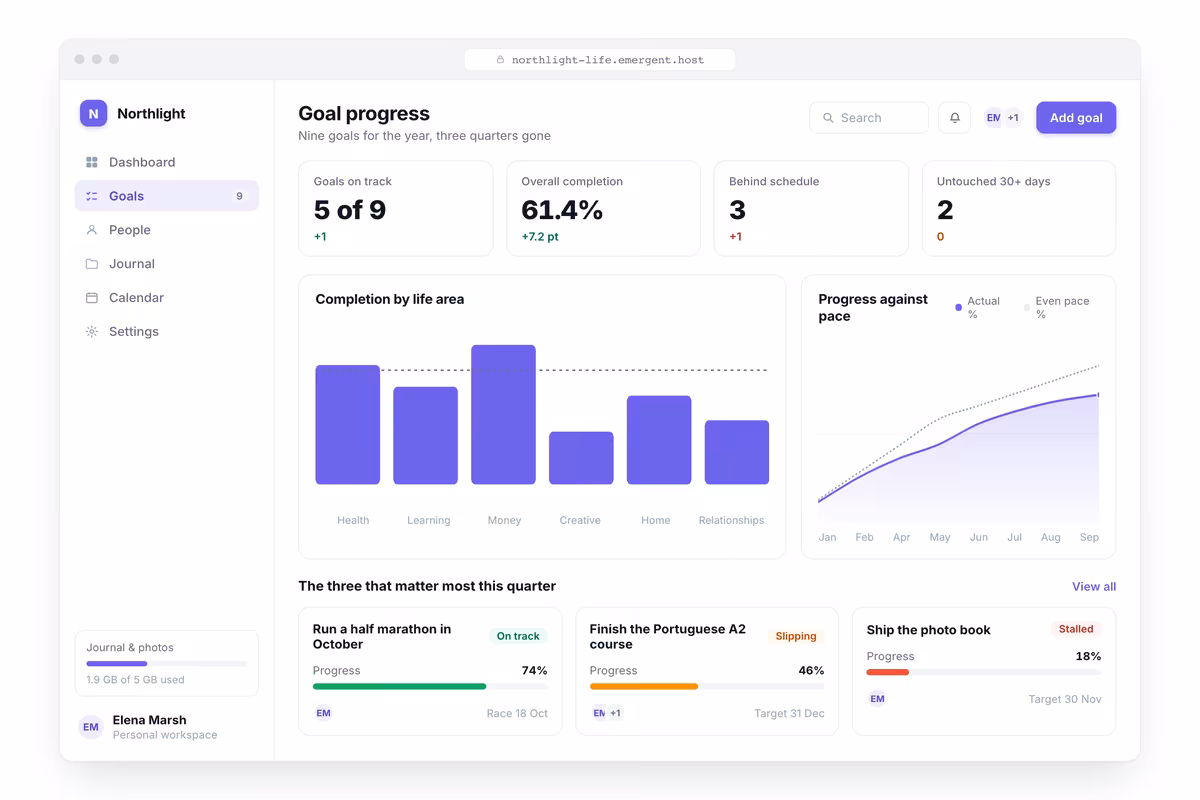The image size is (1200, 800).
Task: Click the Slipping status badge
Action: click(796, 636)
